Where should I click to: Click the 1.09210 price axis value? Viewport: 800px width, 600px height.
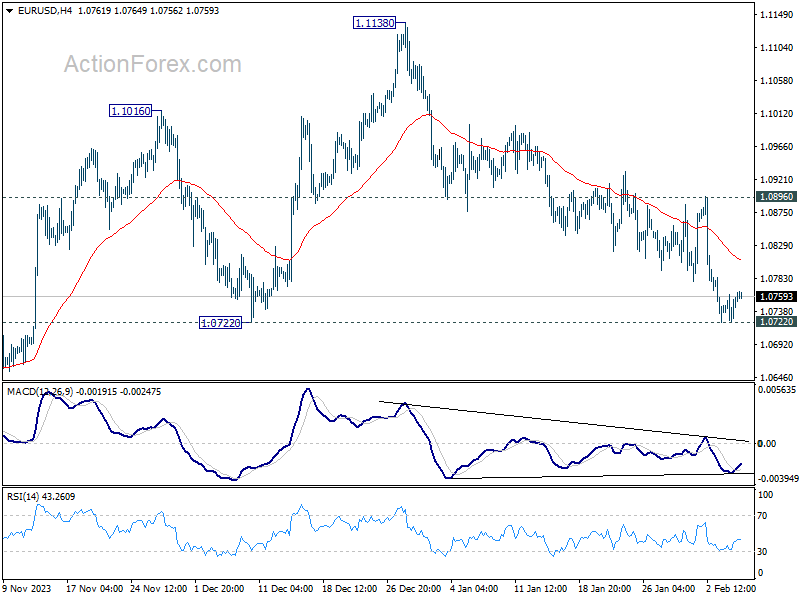pyautogui.click(x=777, y=180)
